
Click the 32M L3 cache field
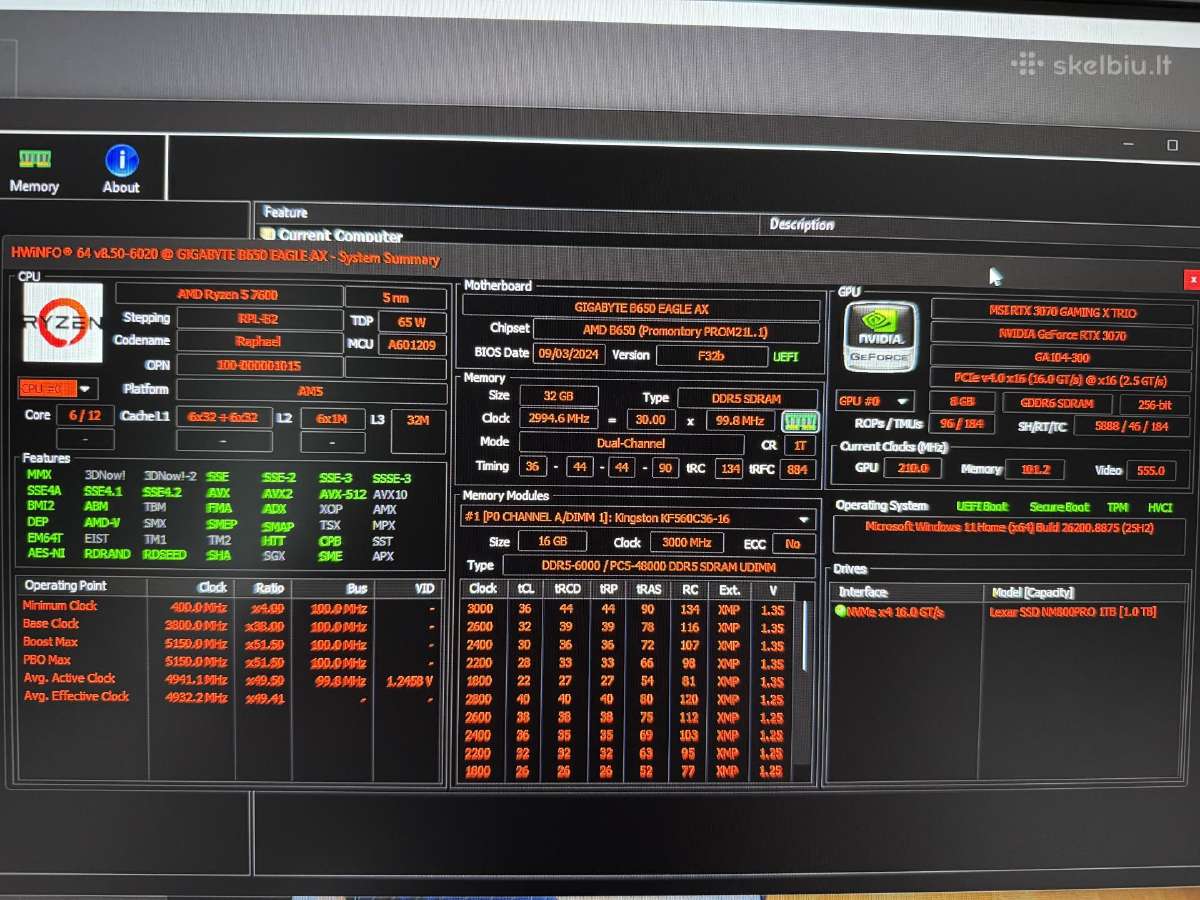pos(418,431)
